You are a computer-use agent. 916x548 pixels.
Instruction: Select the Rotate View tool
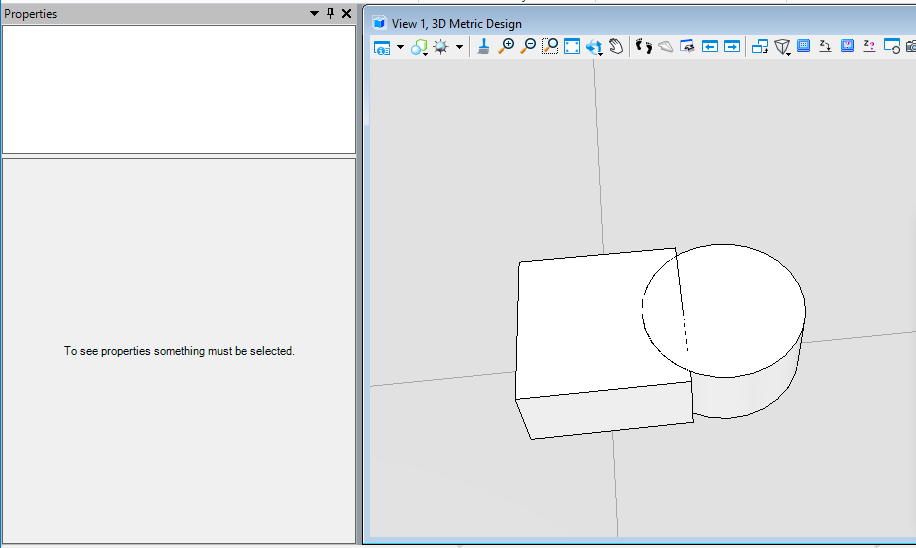coord(594,47)
